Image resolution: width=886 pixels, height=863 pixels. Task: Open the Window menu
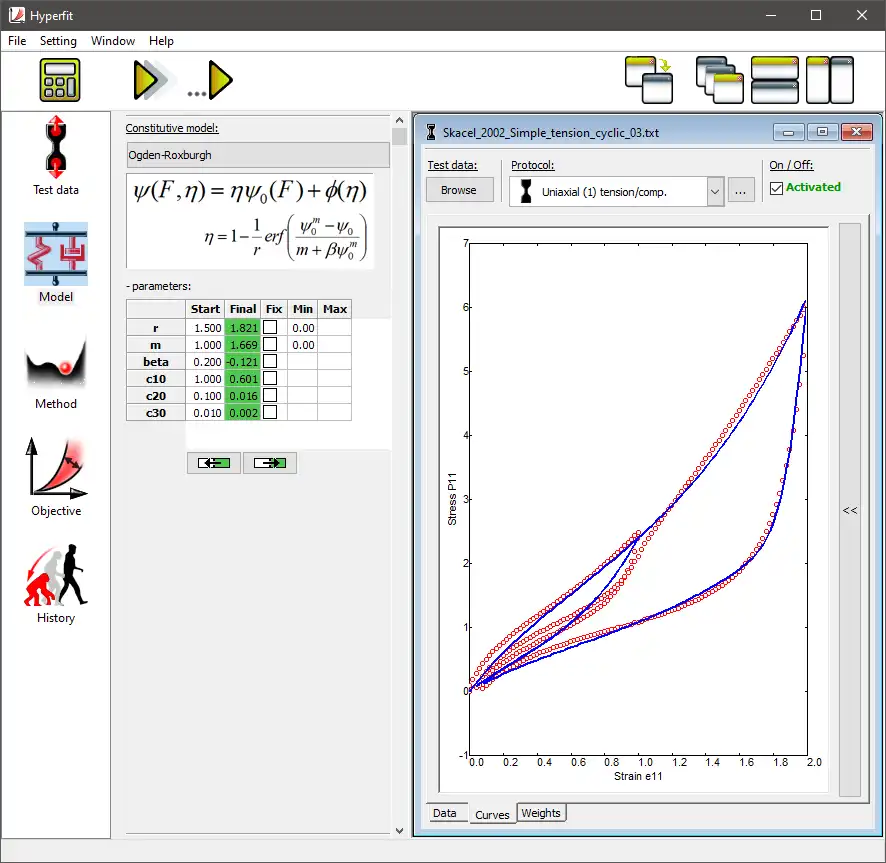(x=113, y=41)
